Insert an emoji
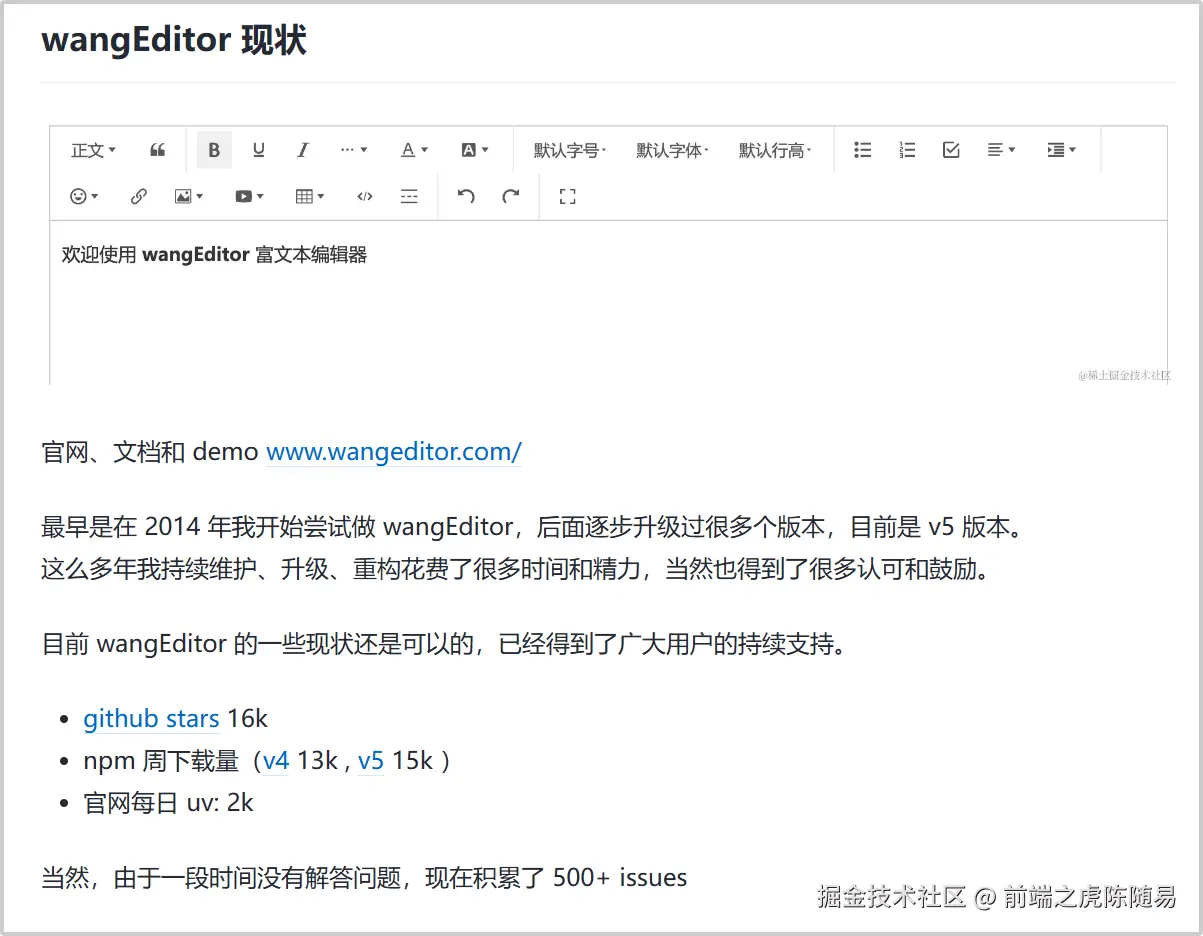This screenshot has width=1203, height=936. tap(82, 196)
